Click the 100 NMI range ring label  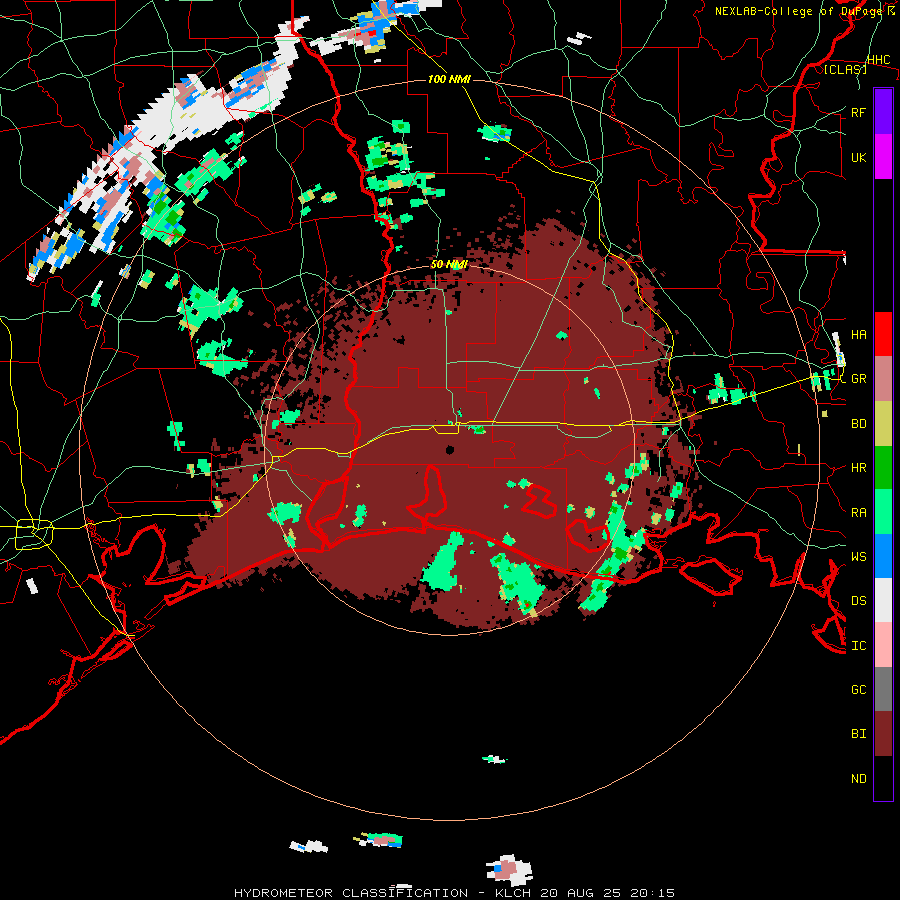click(x=449, y=79)
